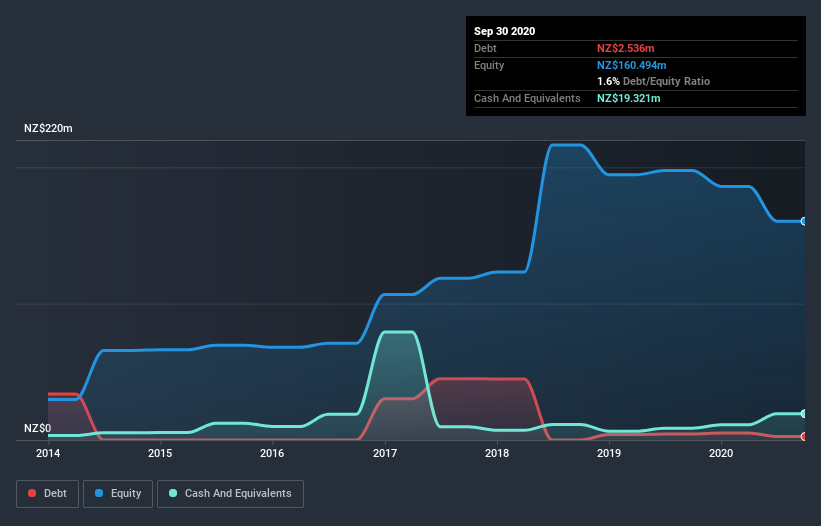This screenshot has height=526, width=821.
Task: Click the 2016 x-axis label
Action: [272, 453]
